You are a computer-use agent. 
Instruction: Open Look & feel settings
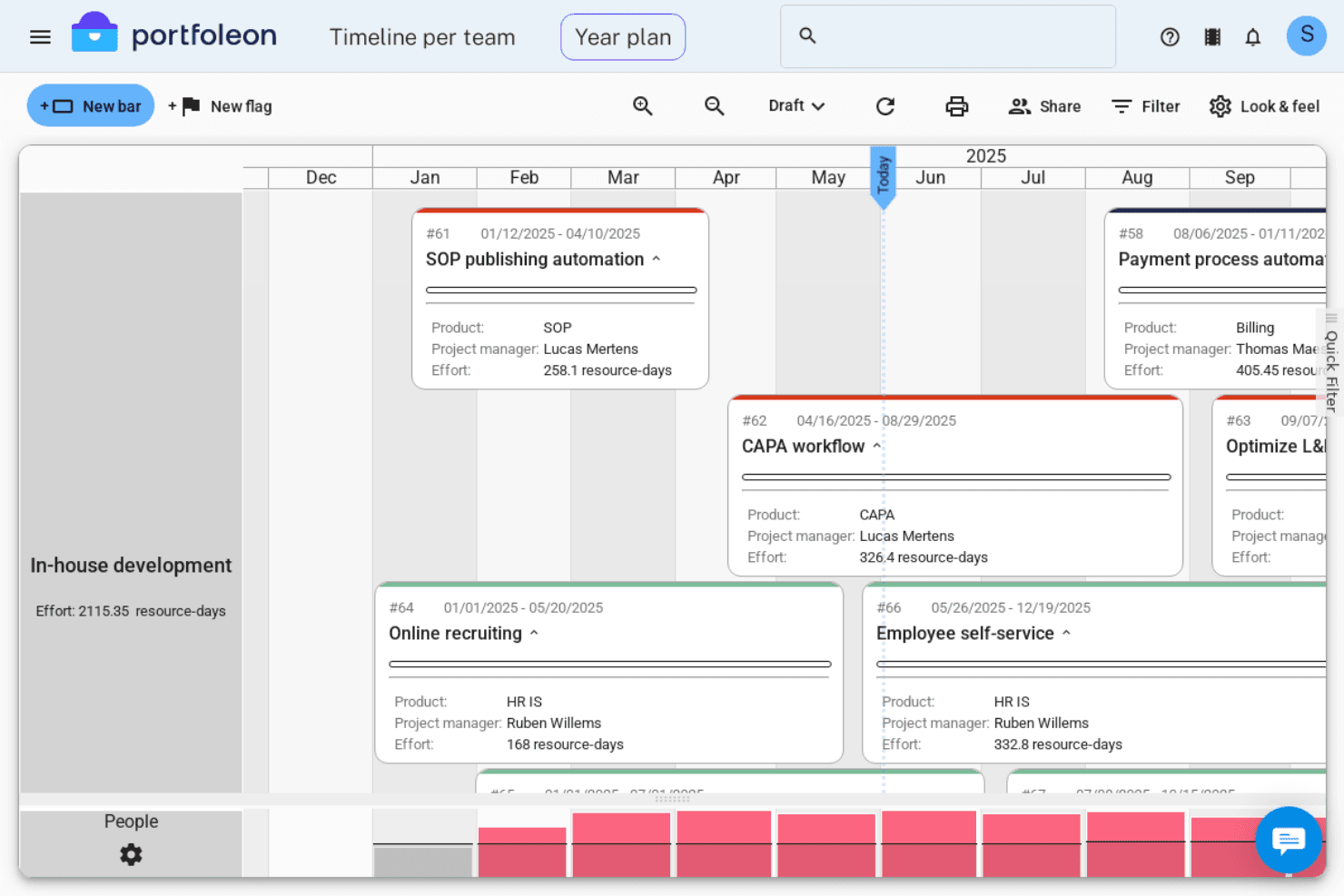point(1264,106)
